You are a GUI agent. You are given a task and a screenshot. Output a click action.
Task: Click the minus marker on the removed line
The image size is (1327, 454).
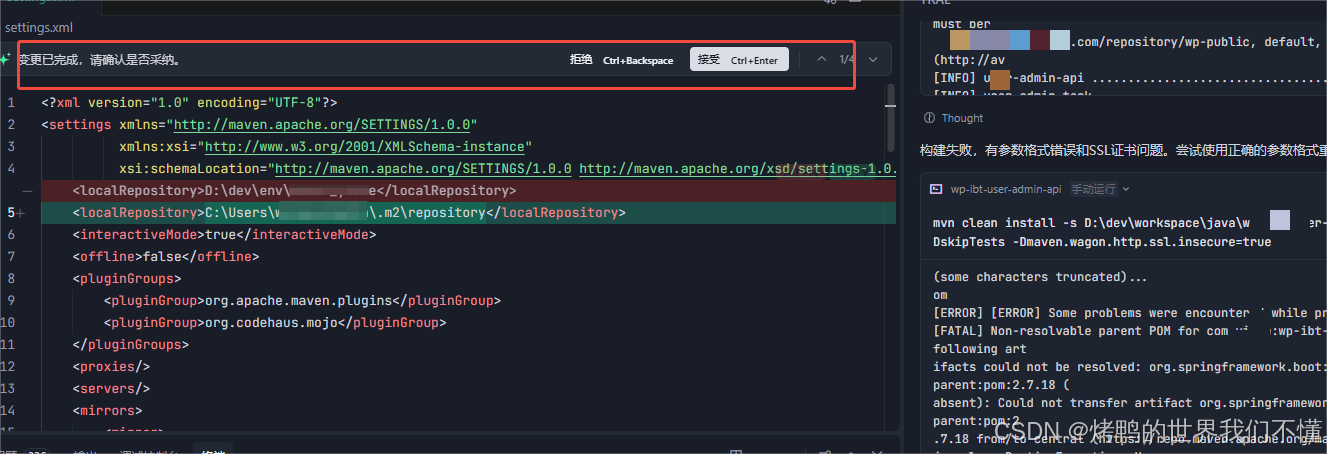[27, 190]
